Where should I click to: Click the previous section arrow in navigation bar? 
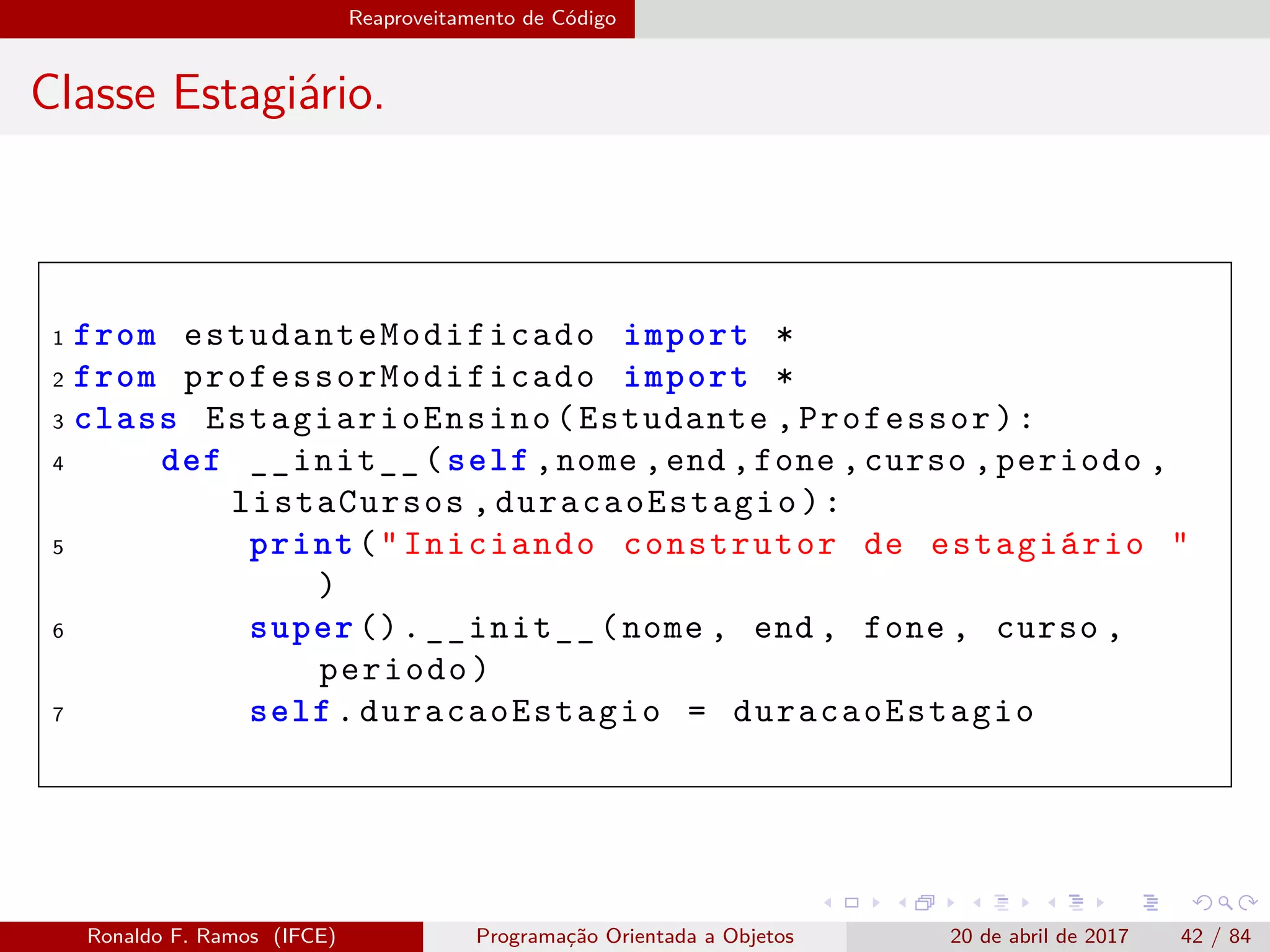click(x=1052, y=902)
